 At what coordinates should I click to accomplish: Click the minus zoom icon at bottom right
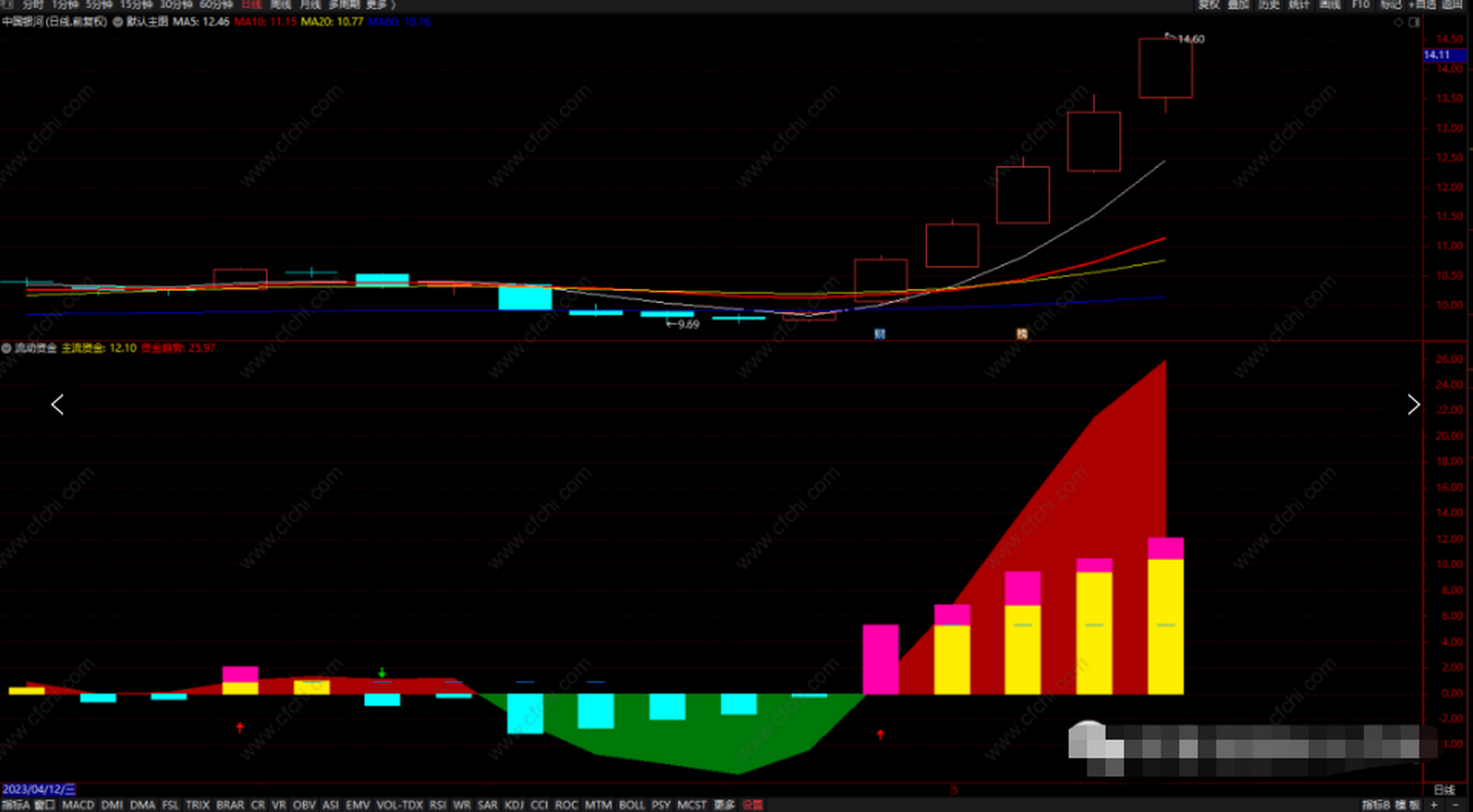tap(1455, 804)
